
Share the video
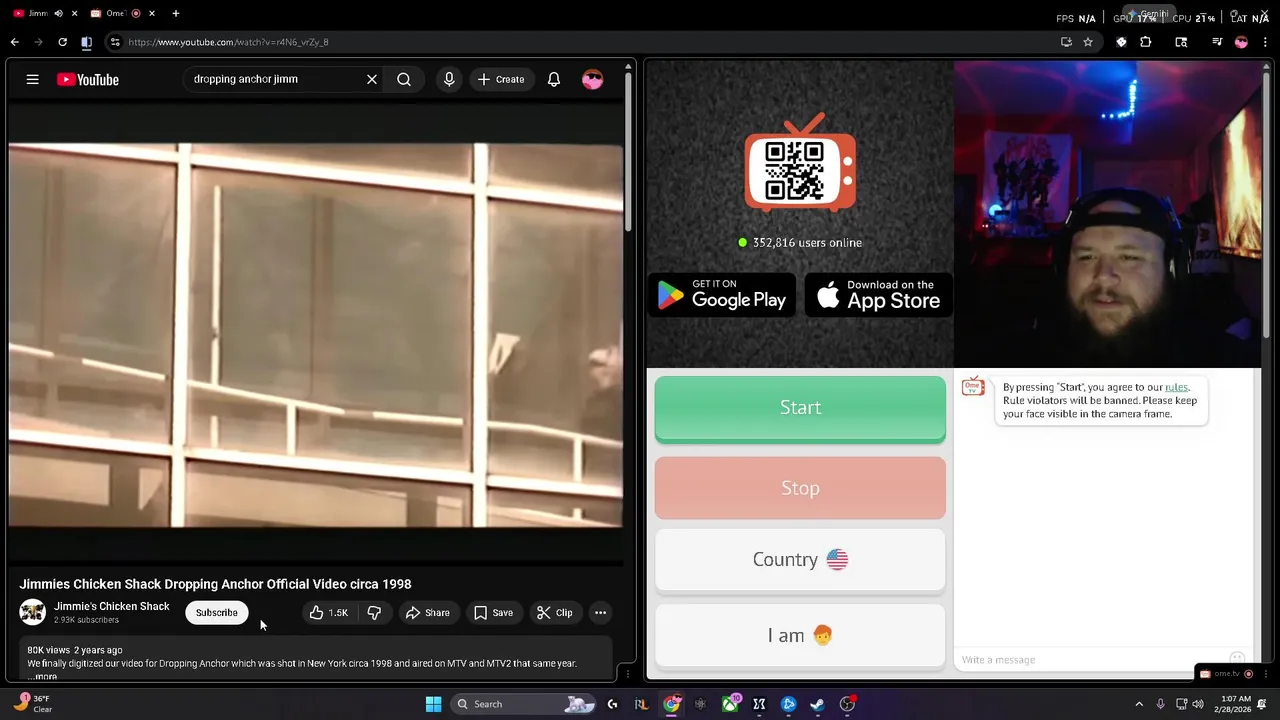pos(427,613)
